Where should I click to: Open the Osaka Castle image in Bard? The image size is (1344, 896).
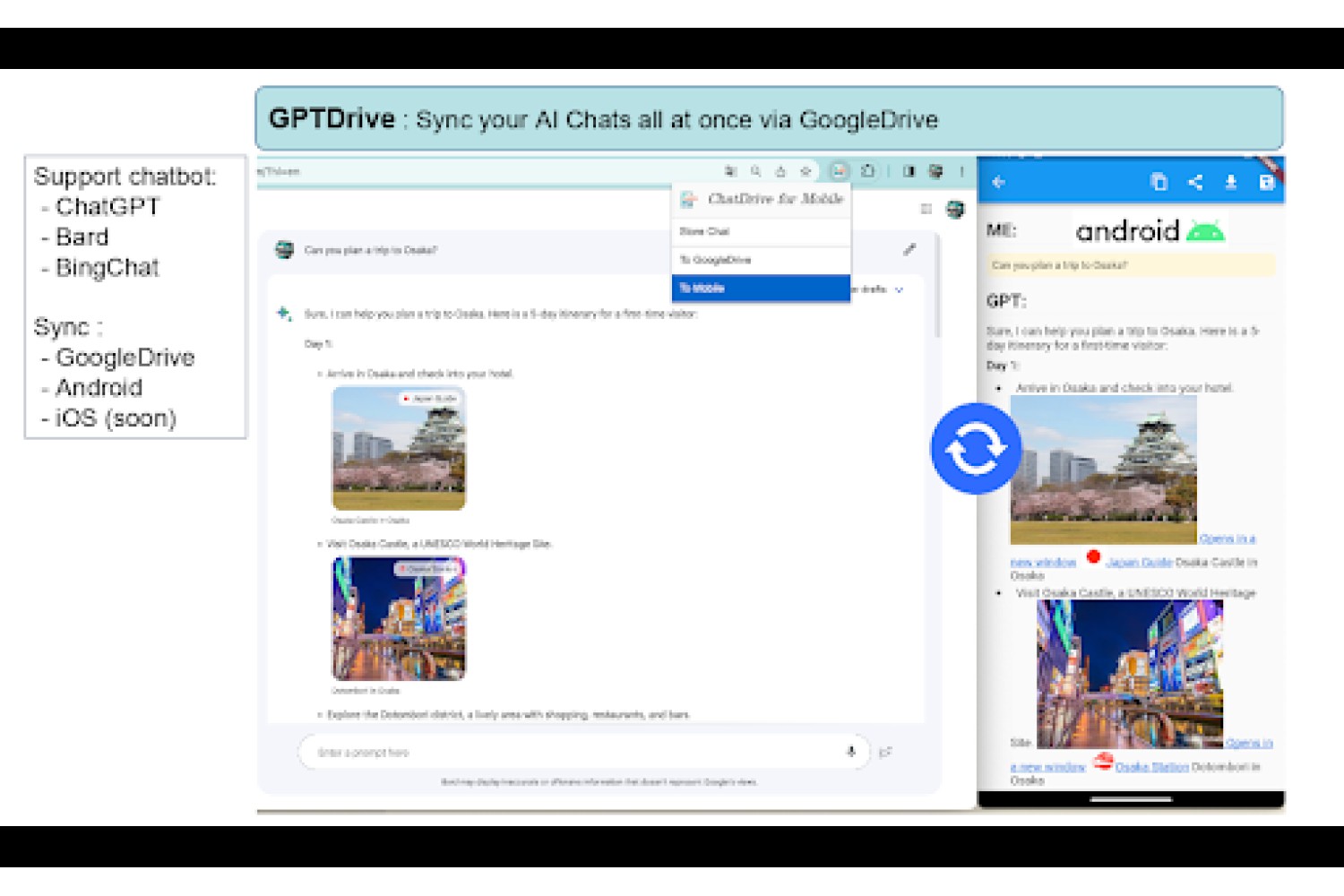coord(399,449)
